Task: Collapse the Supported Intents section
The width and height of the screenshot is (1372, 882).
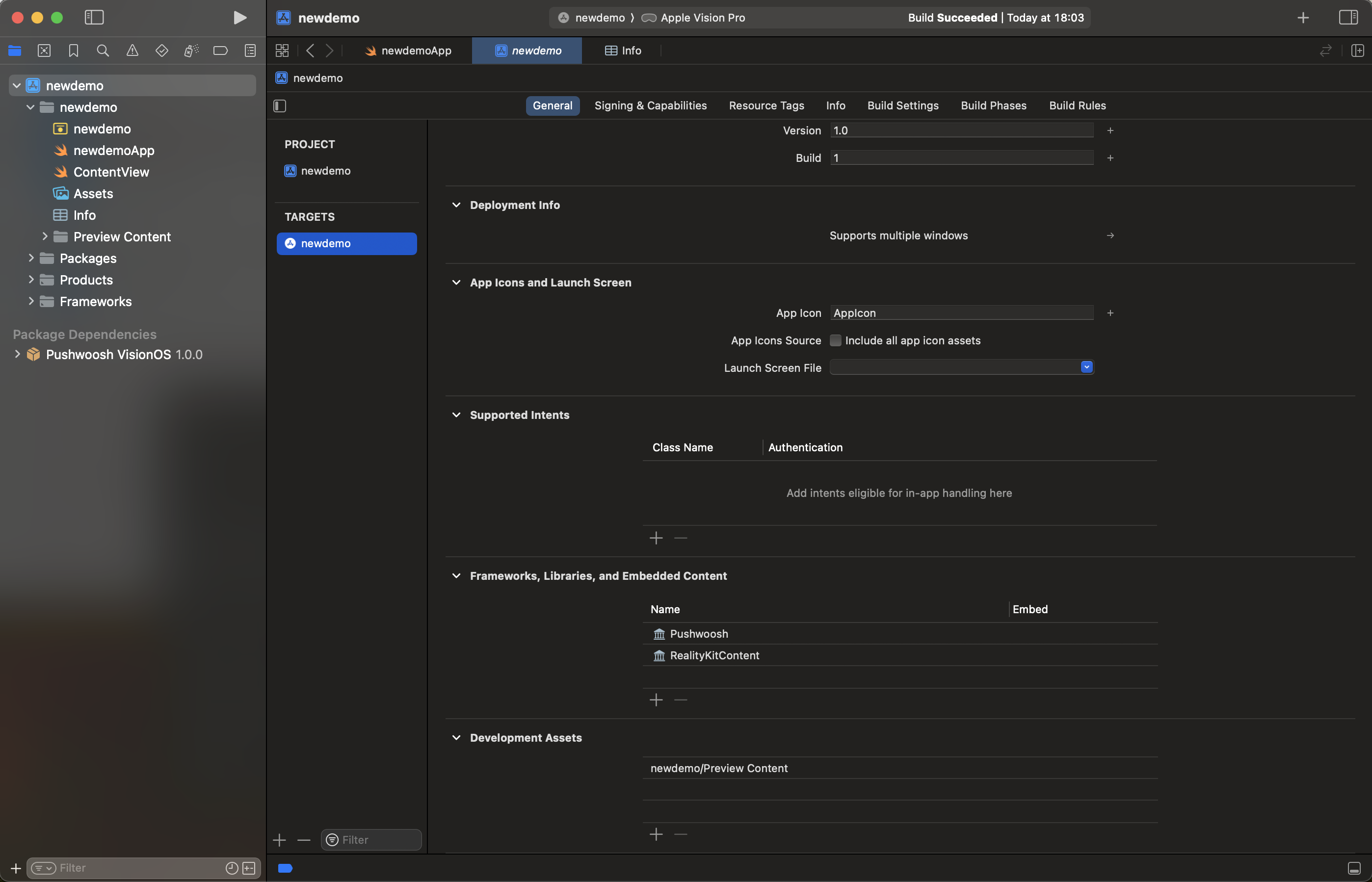Action: coord(456,415)
